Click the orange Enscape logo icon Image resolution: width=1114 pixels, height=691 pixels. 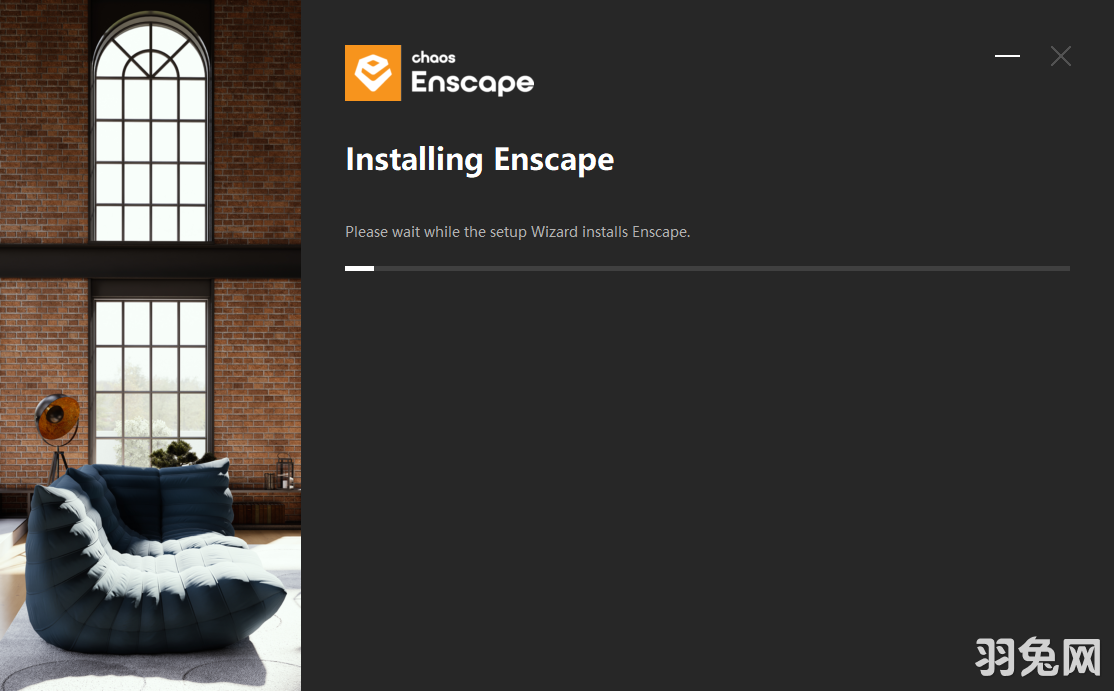point(373,73)
